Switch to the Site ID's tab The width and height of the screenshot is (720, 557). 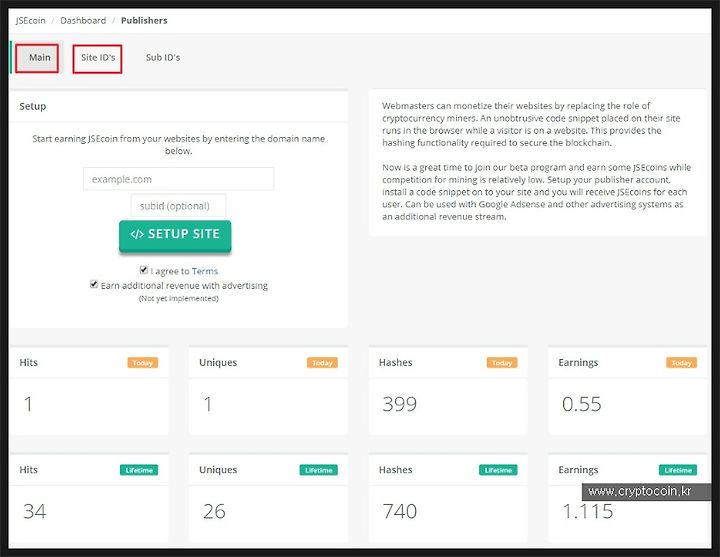click(x=97, y=58)
